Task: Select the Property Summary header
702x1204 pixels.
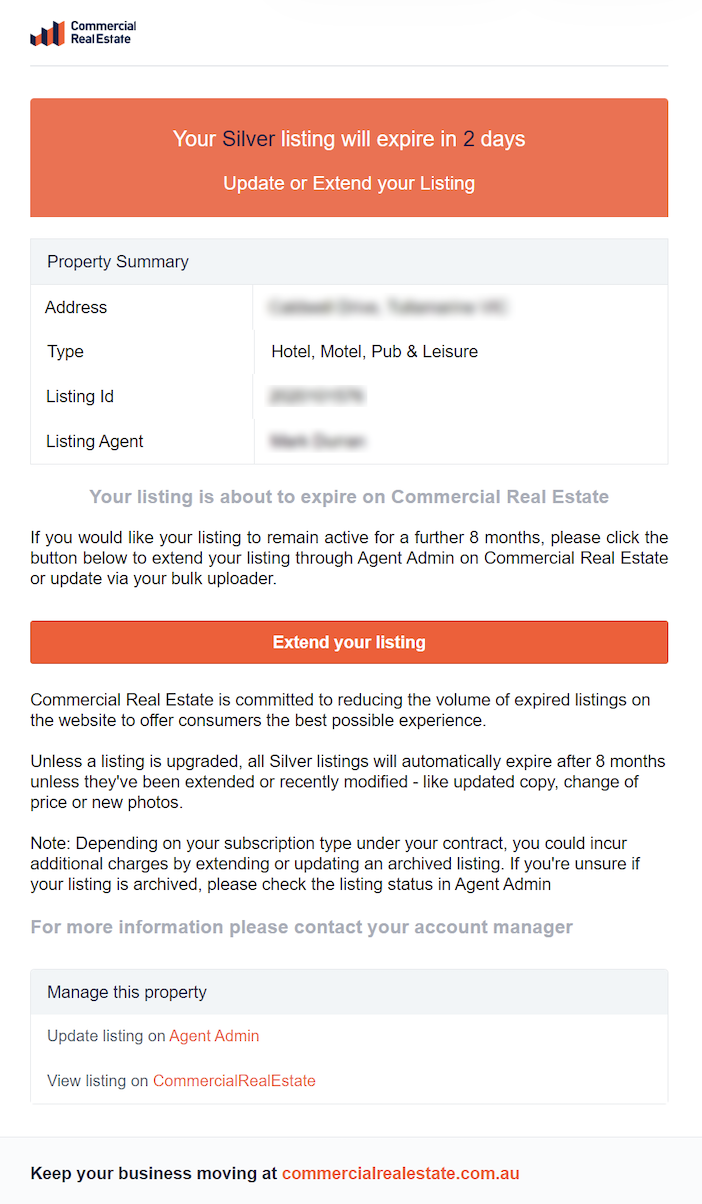Action: pyautogui.click(x=118, y=262)
